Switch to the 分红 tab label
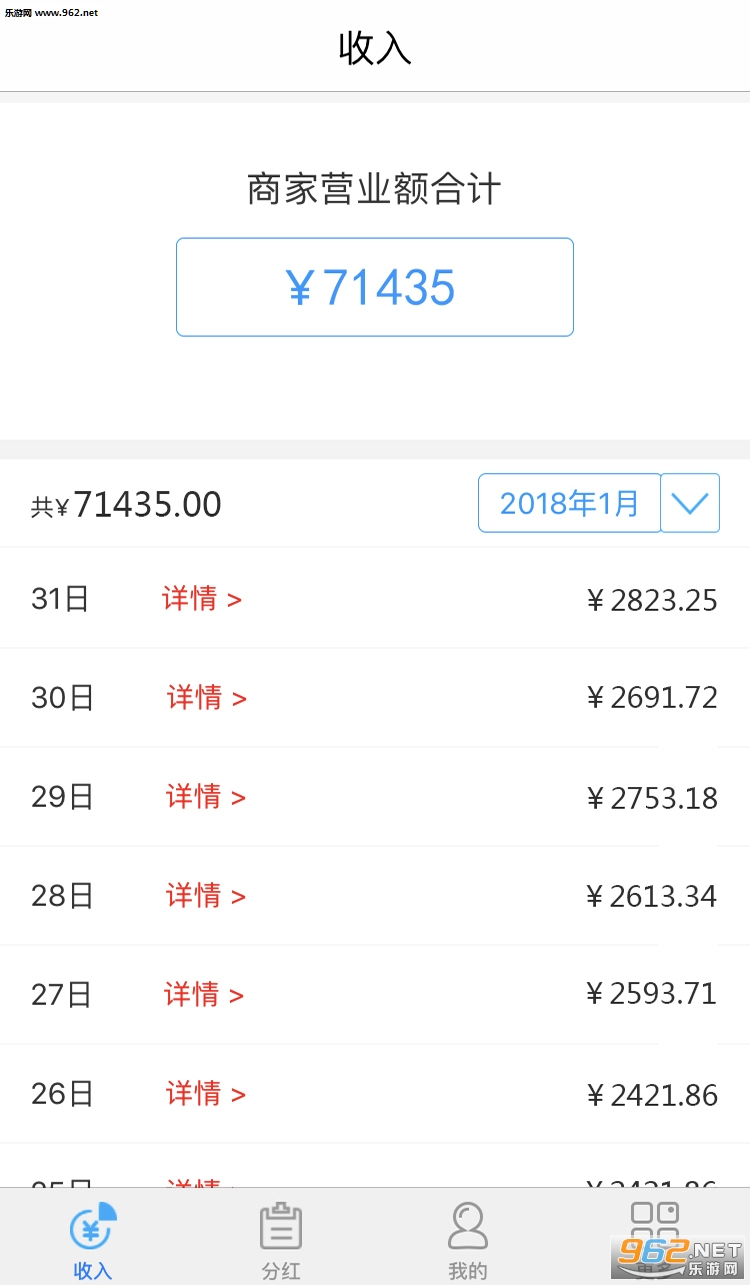Image resolution: width=750 pixels, height=1285 pixels. 281,1271
